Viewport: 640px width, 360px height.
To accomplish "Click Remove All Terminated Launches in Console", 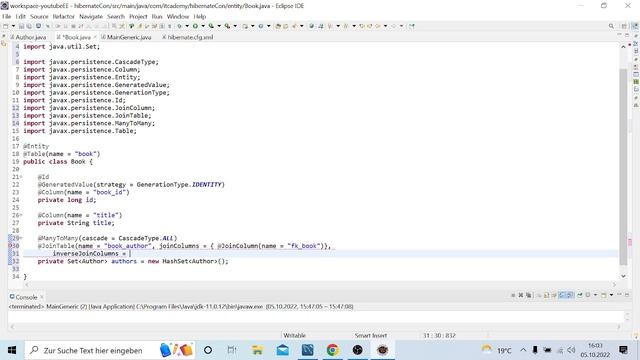I will click(529, 295).
